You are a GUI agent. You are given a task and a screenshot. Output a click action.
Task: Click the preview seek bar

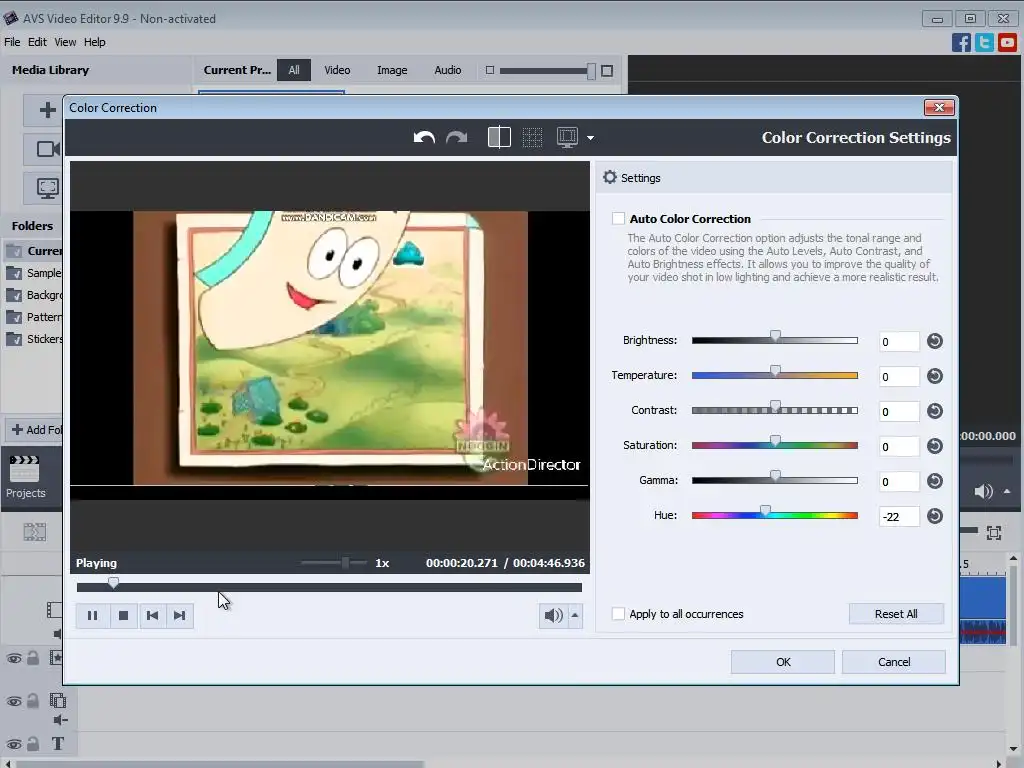coord(329,587)
